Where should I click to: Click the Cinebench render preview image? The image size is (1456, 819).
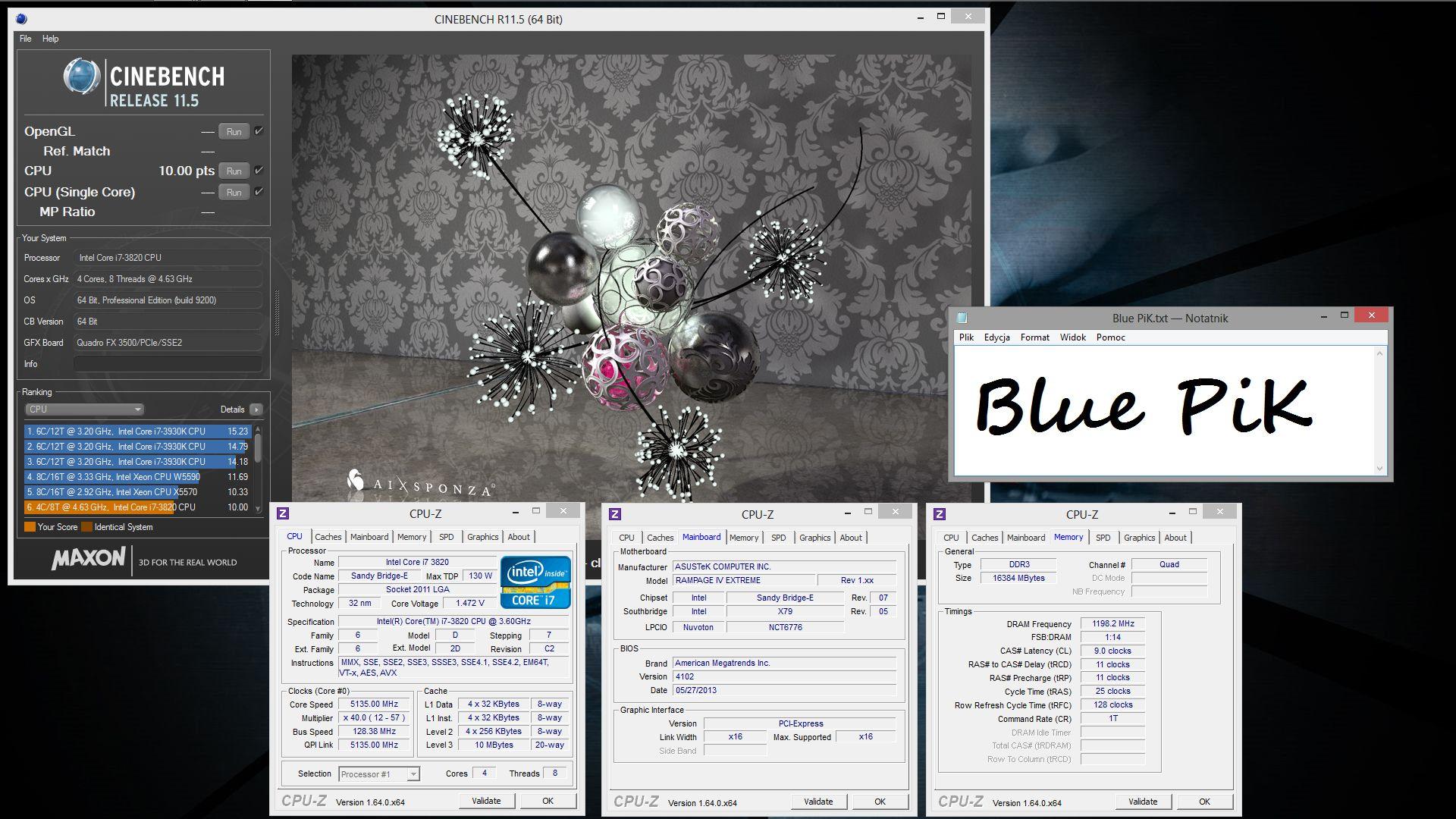click(x=631, y=278)
